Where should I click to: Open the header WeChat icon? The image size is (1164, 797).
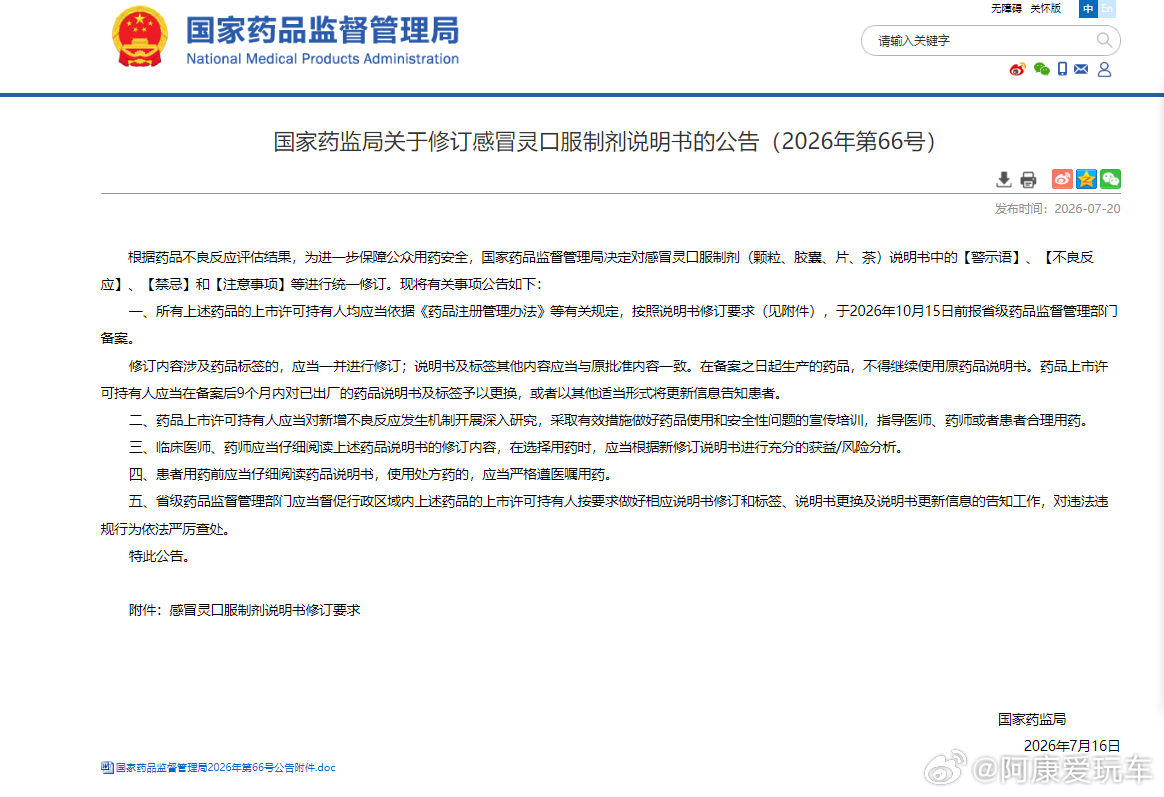pyautogui.click(x=1042, y=69)
